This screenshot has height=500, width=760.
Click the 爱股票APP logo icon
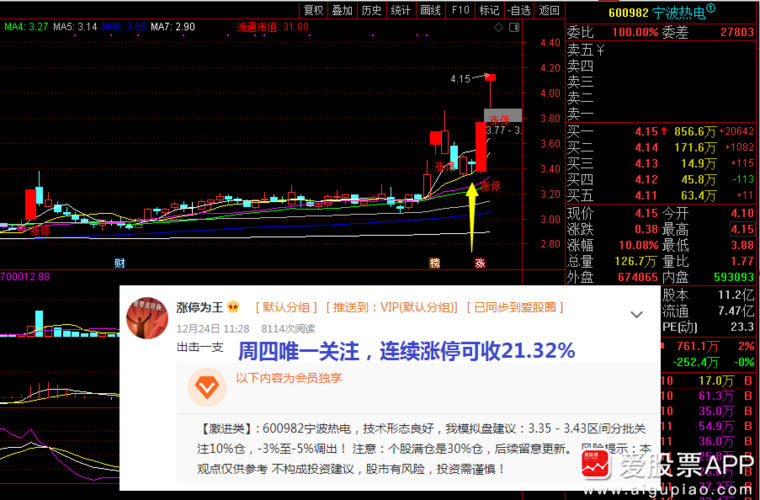[x=596, y=464]
